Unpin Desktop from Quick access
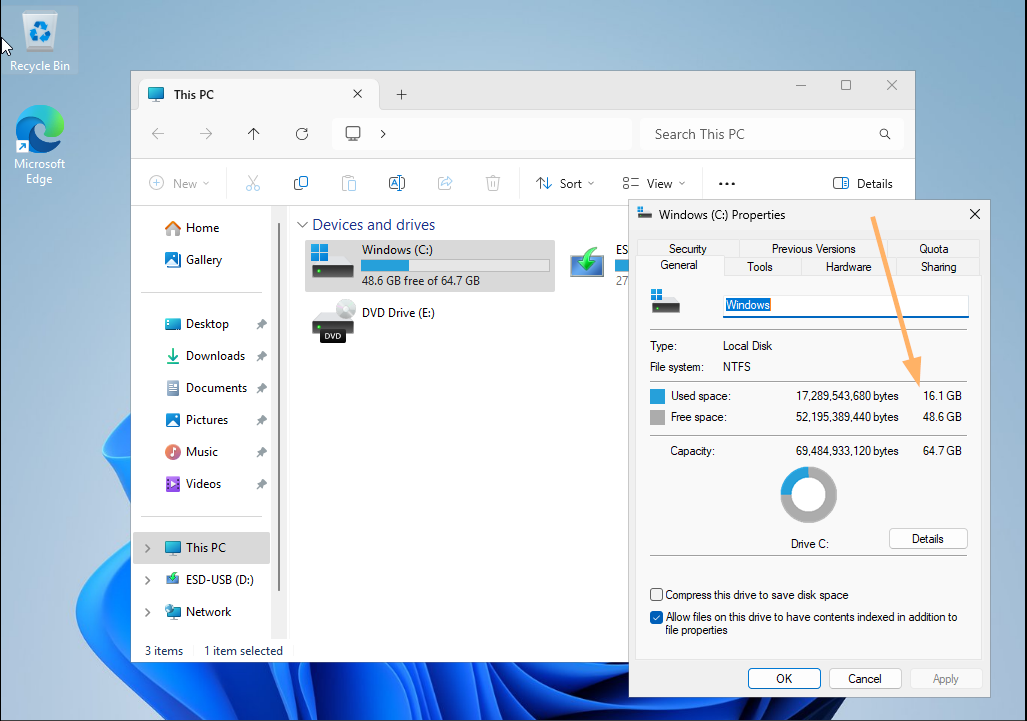The width and height of the screenshot is (1027, 721). (x=261, y=324)
